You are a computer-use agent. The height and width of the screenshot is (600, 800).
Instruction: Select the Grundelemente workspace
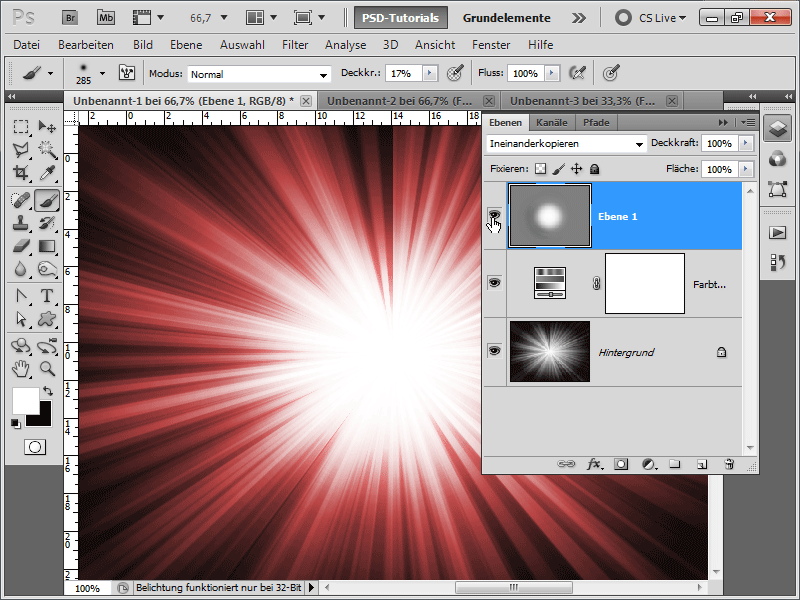pos(507,18)
